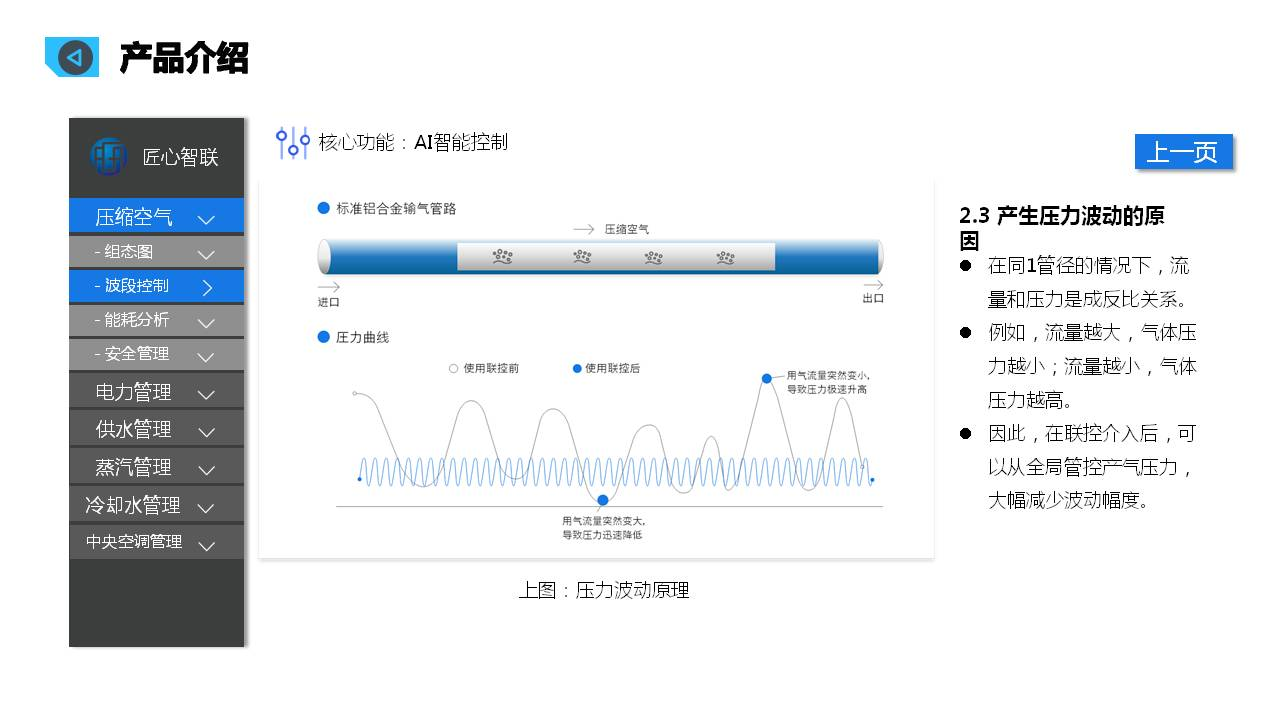This screenshot has height=720, width=1280.
Task: Toggle the 使用联控前 legend marker
Action: tap(453, 368)
